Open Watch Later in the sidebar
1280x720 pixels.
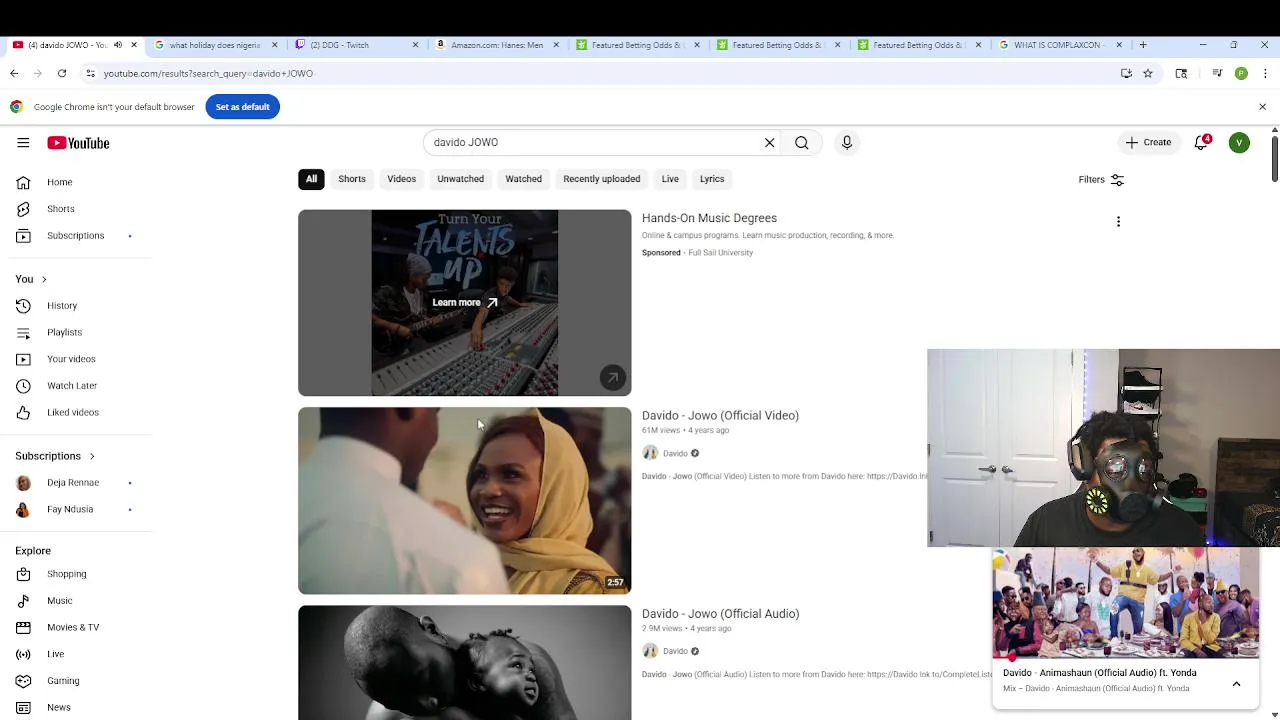72,386
